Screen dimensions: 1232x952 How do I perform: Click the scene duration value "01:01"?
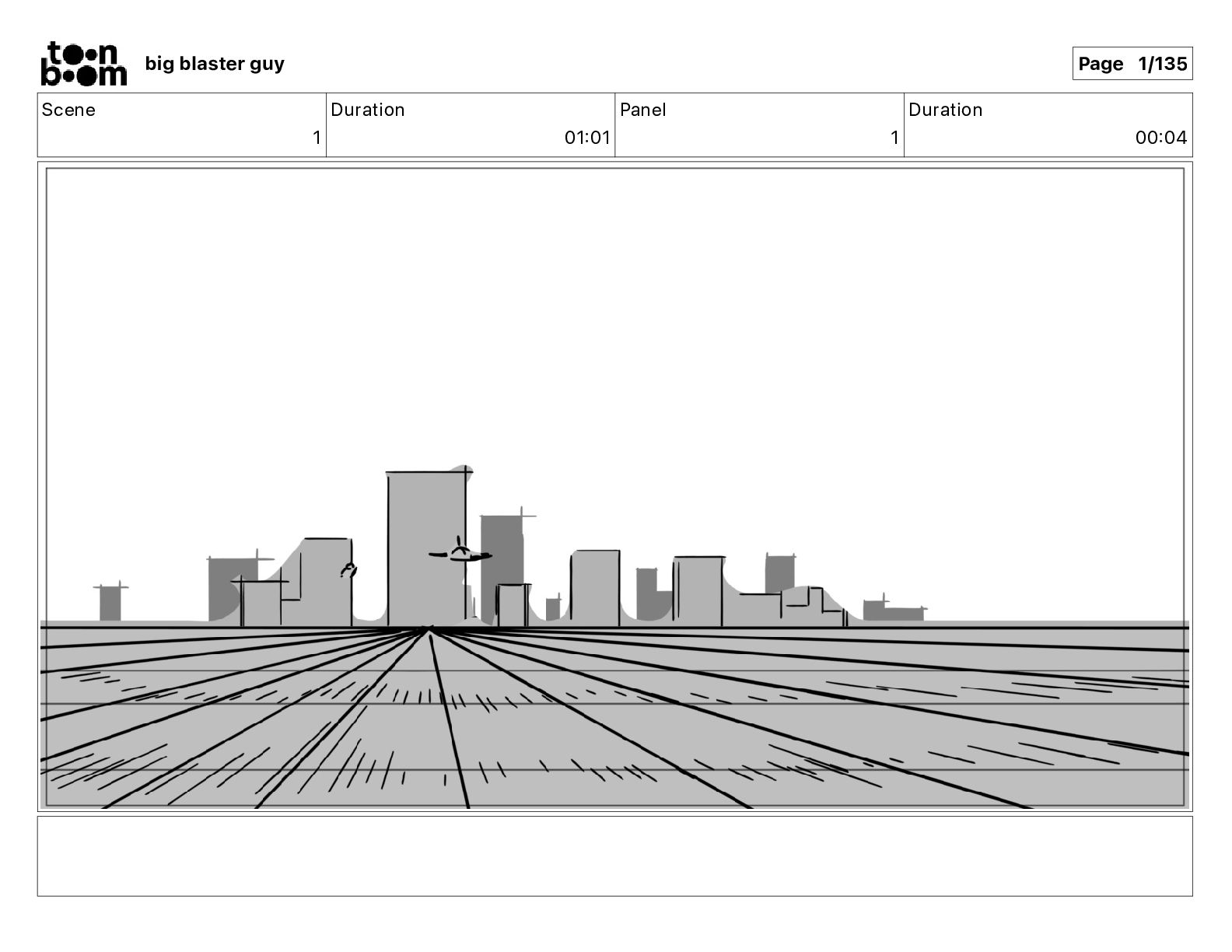pos(587,138)
